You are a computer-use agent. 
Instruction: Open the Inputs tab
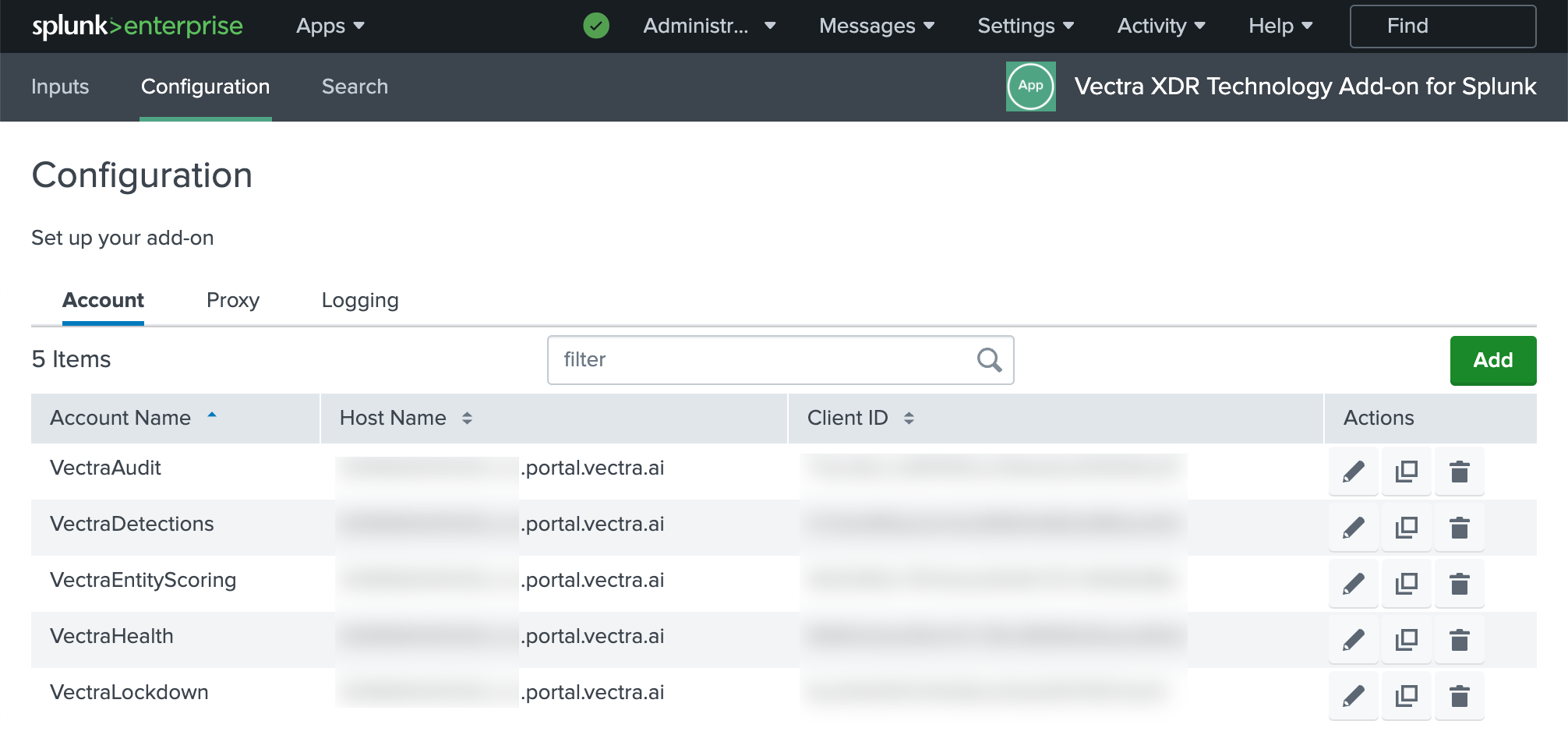click(60, 87)
